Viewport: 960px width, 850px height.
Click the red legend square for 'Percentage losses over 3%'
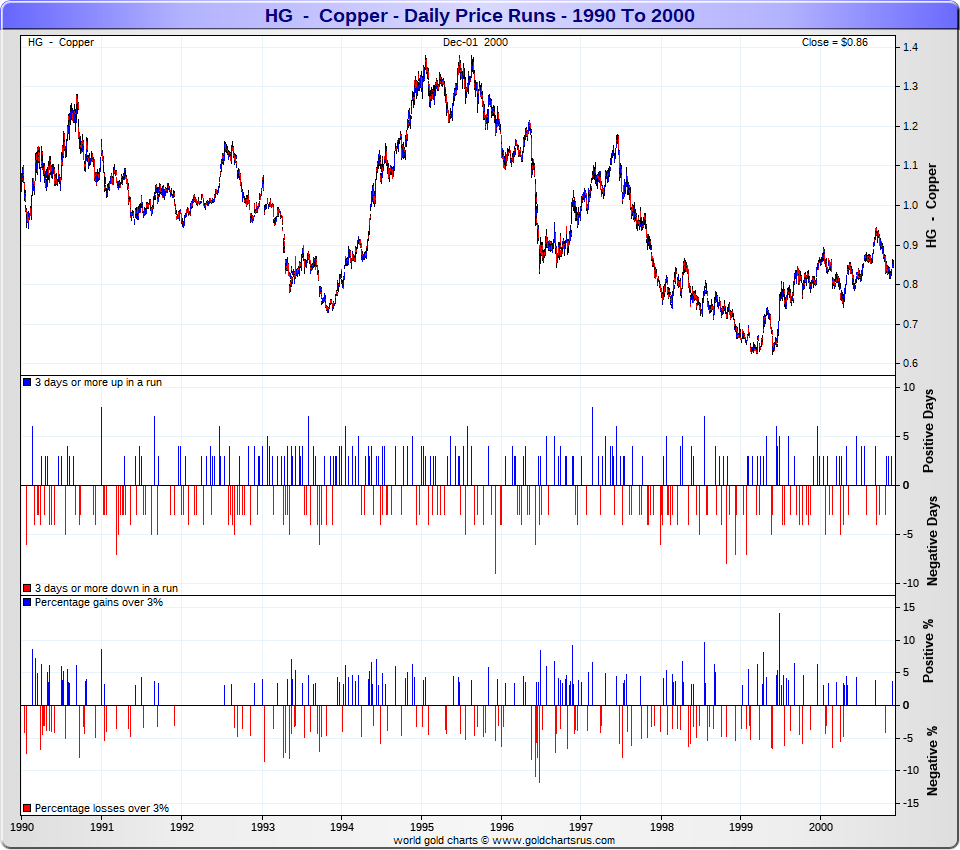click(27, 808)
